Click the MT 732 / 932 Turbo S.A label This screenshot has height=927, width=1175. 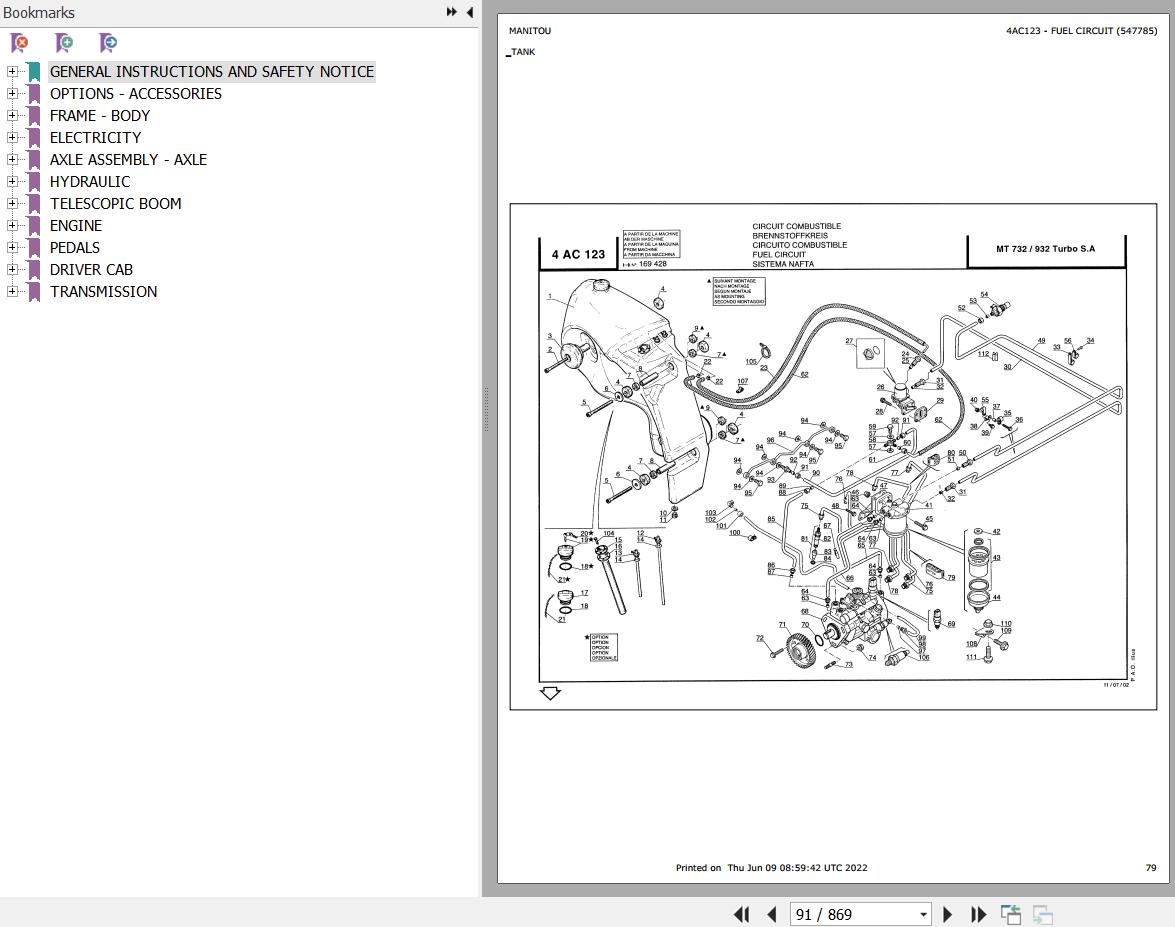pyautogui.click(x=1045, y=249)
